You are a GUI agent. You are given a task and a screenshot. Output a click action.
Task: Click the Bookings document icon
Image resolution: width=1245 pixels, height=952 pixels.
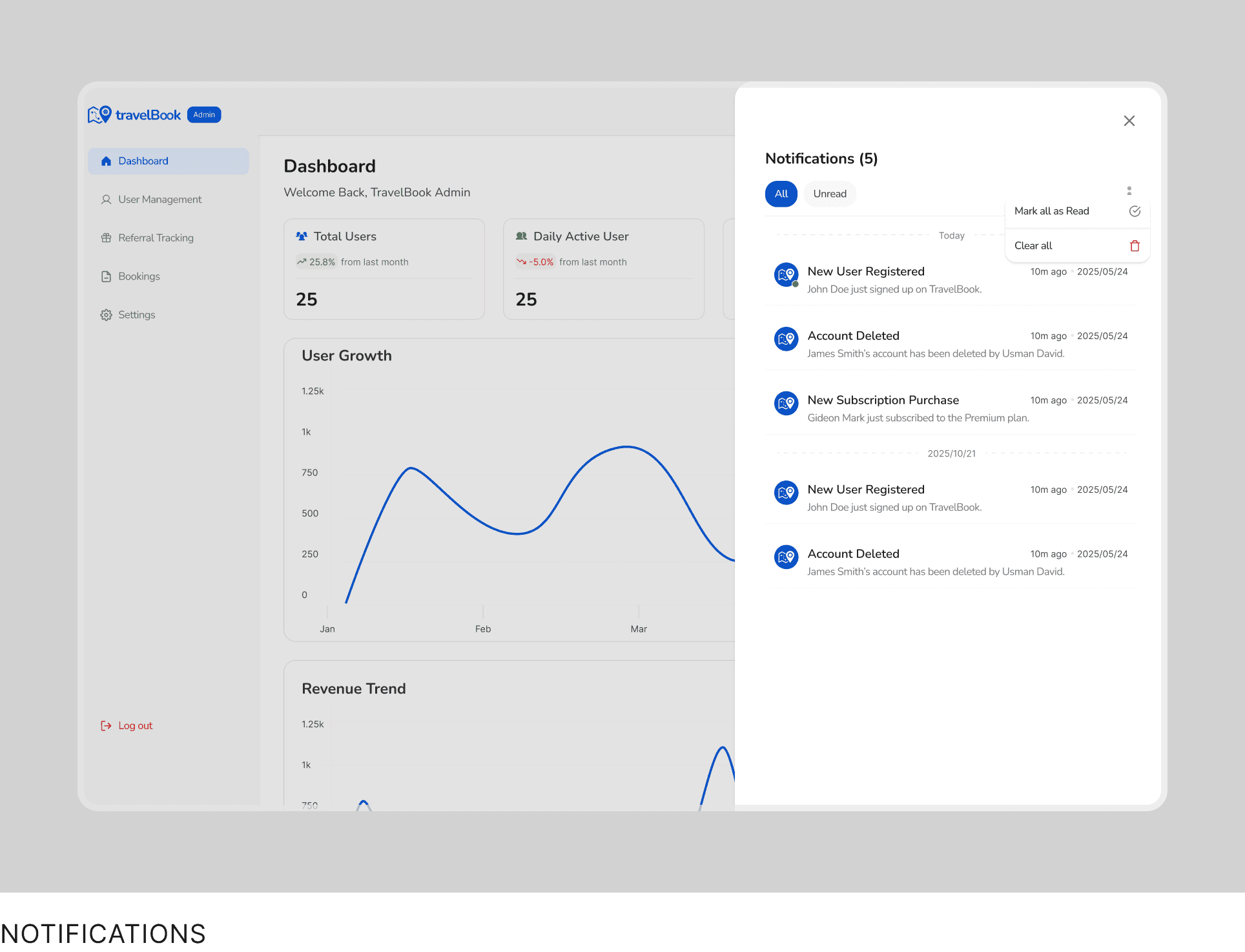click(x=106, y=276)
